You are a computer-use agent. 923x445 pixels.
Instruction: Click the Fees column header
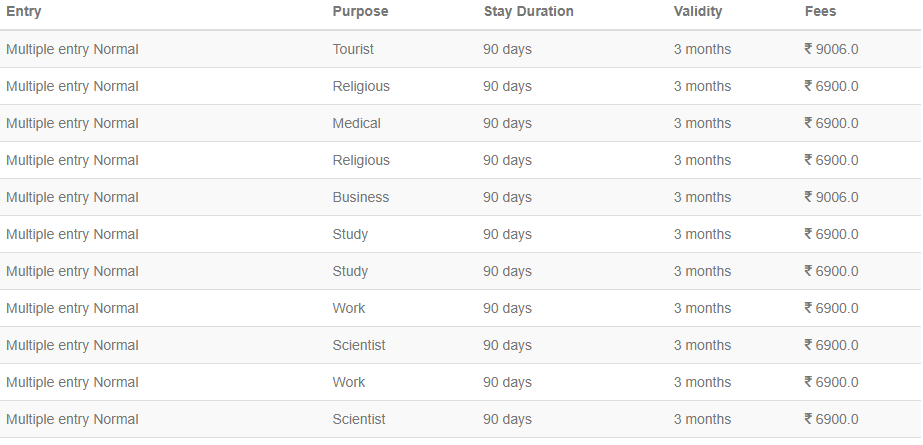tap(821, 12)
